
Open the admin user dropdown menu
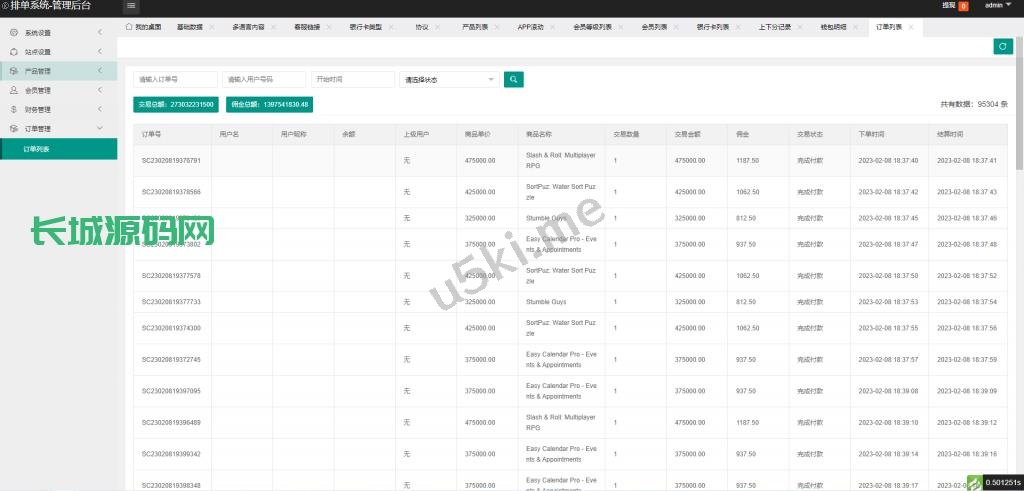point(997,6)
